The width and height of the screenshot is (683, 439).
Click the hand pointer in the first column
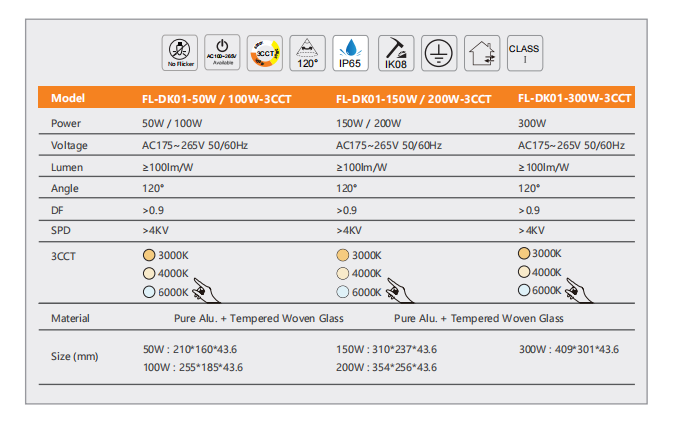click(x=206, y=292)
